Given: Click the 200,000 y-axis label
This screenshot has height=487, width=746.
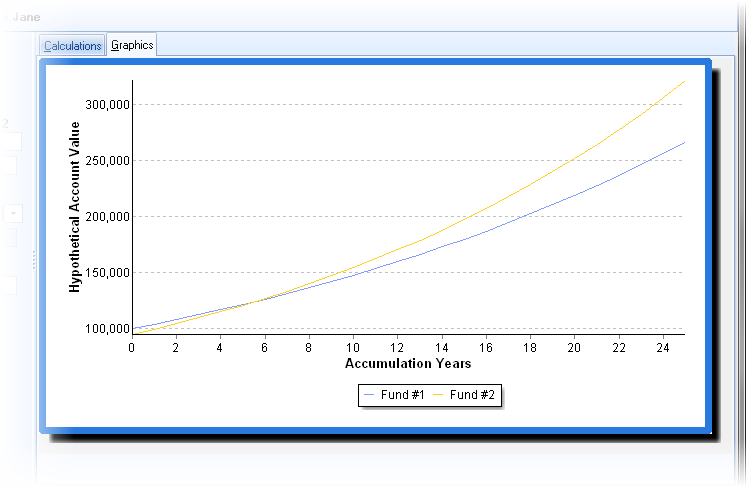Looking at the screenshot, I should [x=108, y=216].
